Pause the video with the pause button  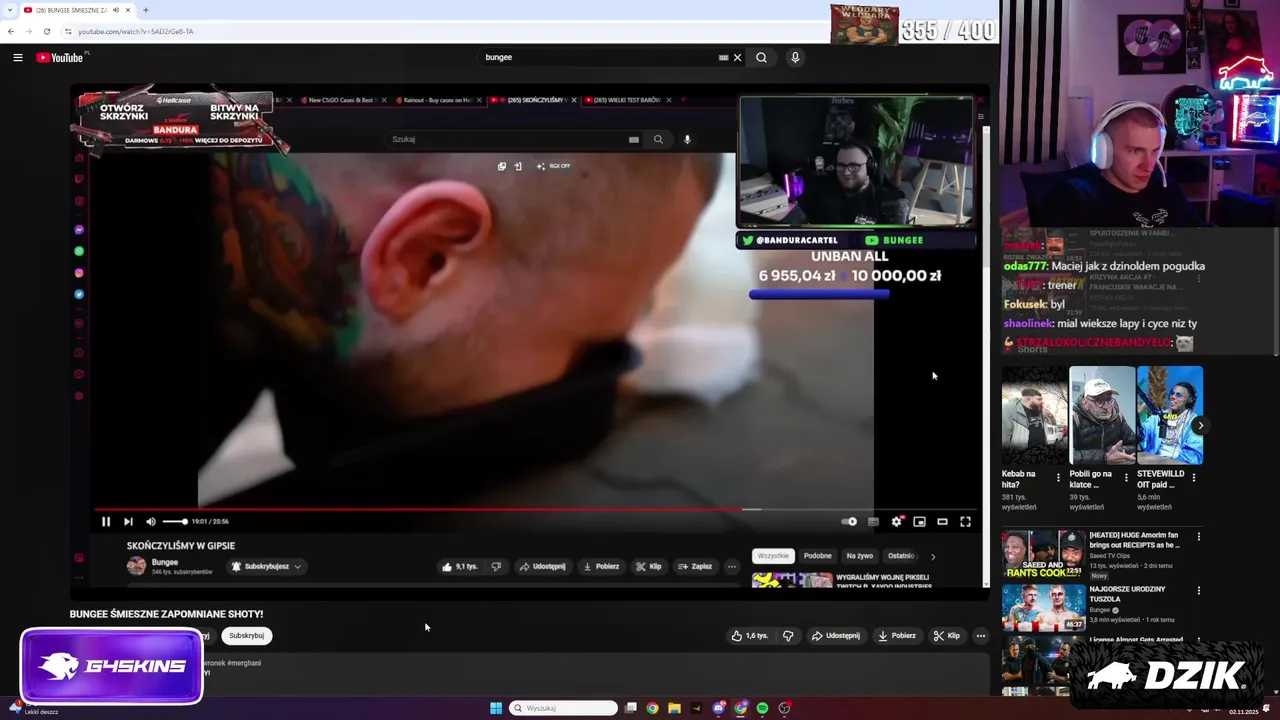pyautogui.click(x=105, y=521)
